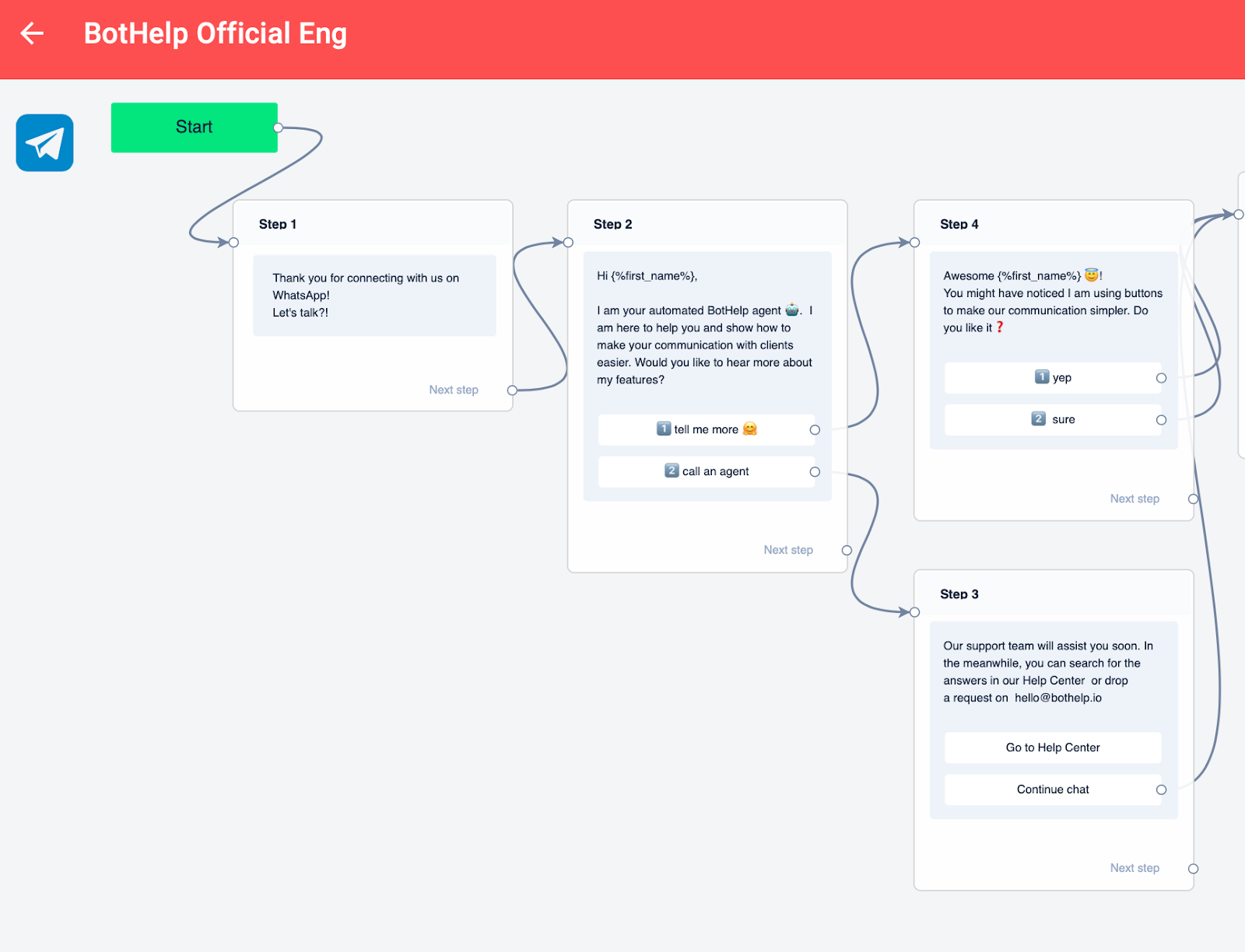The height and width of the screenshot is (952, 1245).
Task: Click connector circle beside 'call an agent'
Action: (x=815, y=472)
